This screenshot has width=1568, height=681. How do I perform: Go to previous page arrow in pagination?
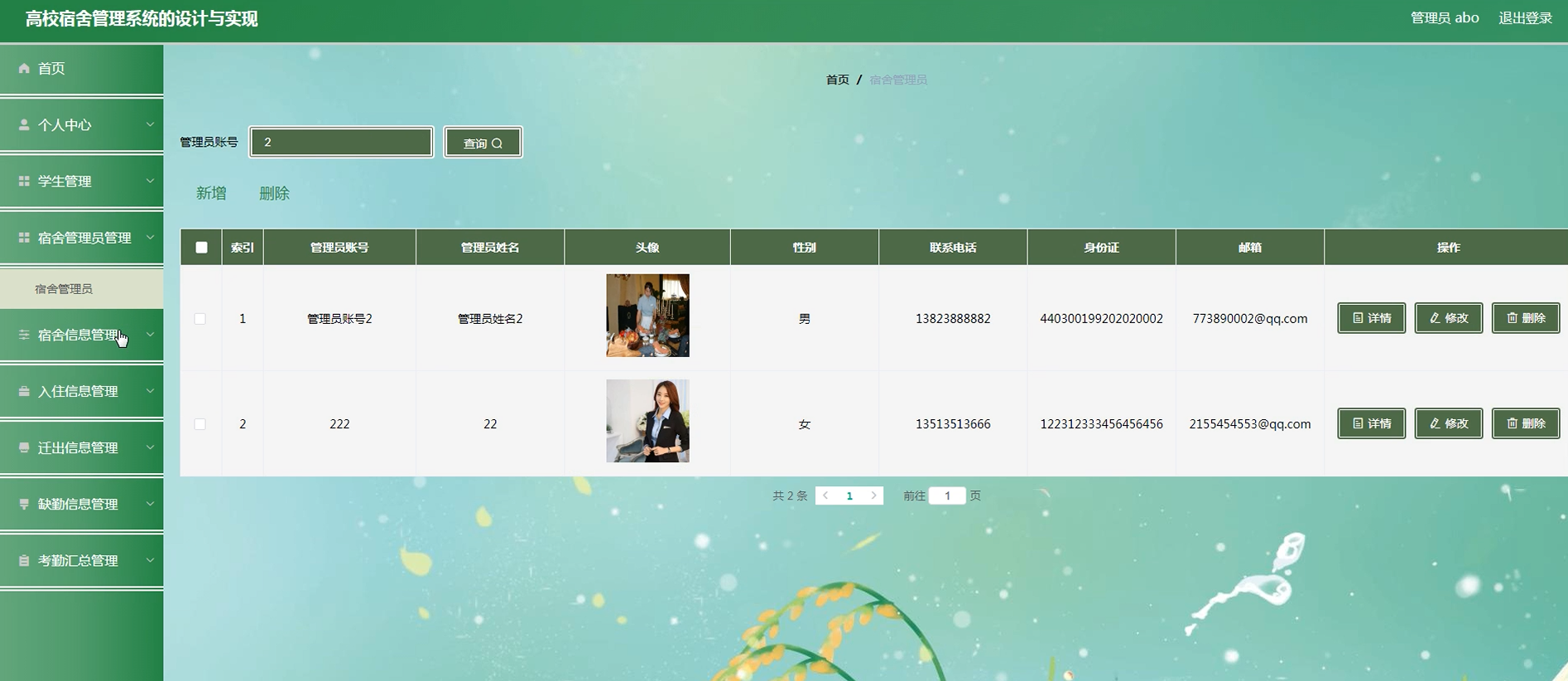825,495
